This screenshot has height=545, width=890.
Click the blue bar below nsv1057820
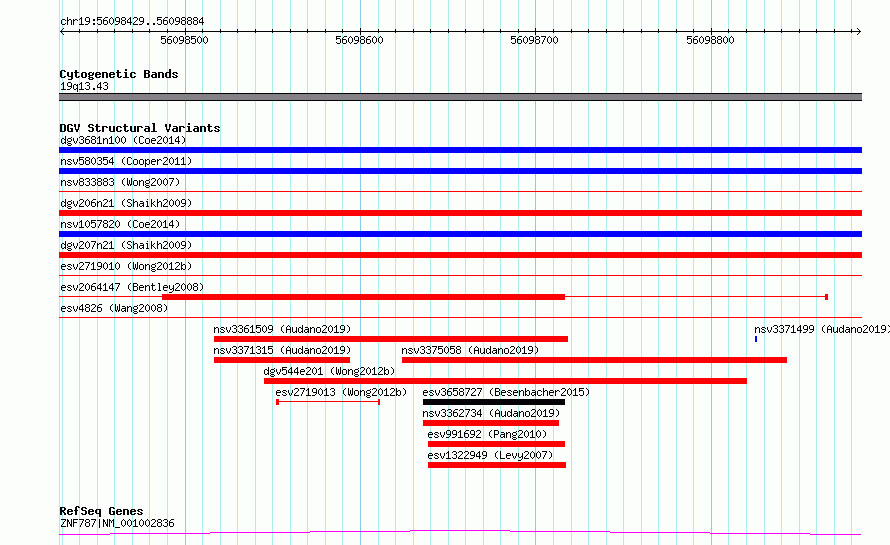[460, 234]
